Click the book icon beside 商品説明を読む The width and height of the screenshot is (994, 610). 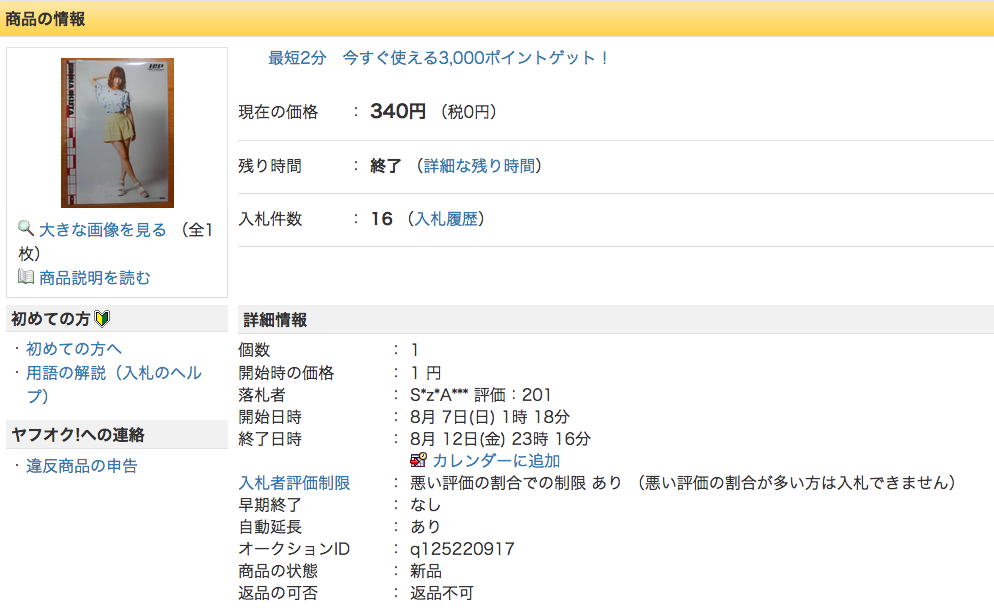[x=26, y=277]
